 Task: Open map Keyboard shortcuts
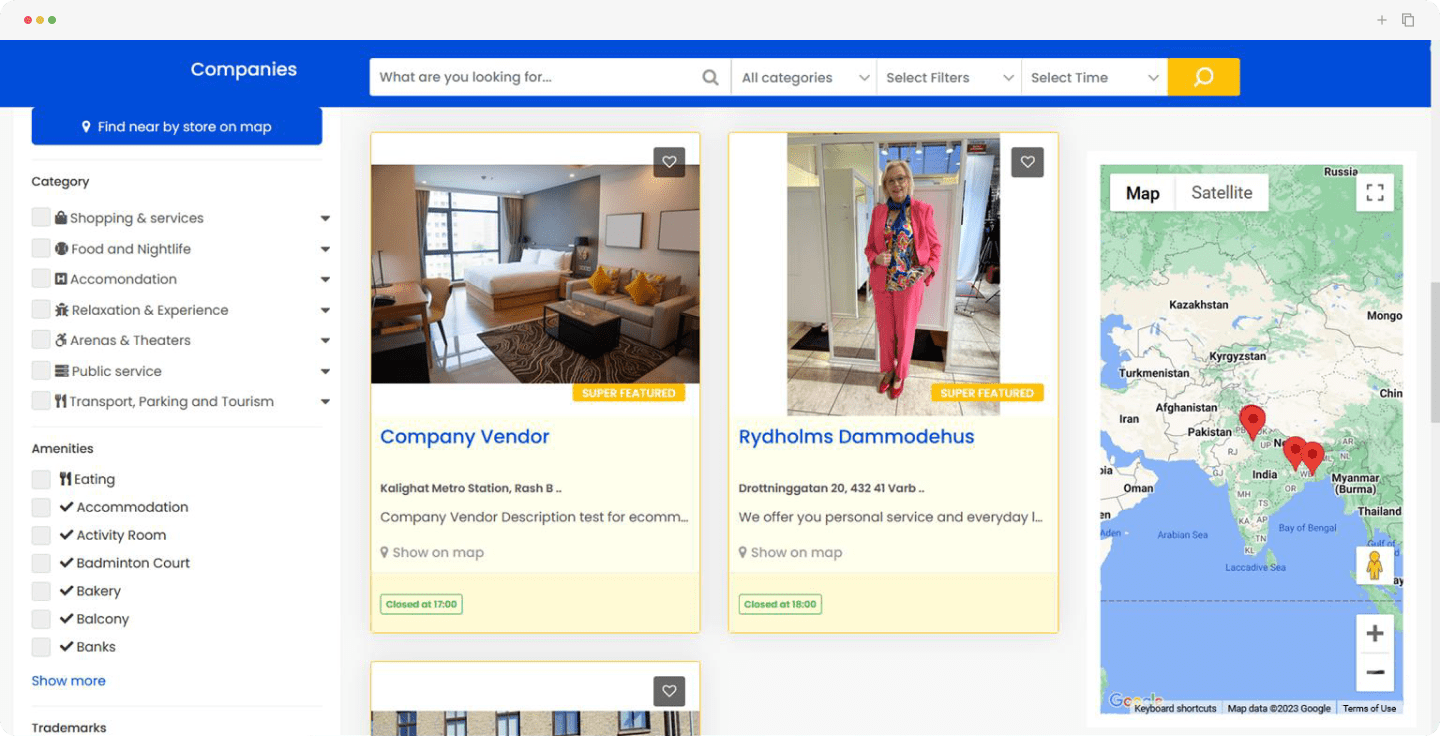point(1175,708)
